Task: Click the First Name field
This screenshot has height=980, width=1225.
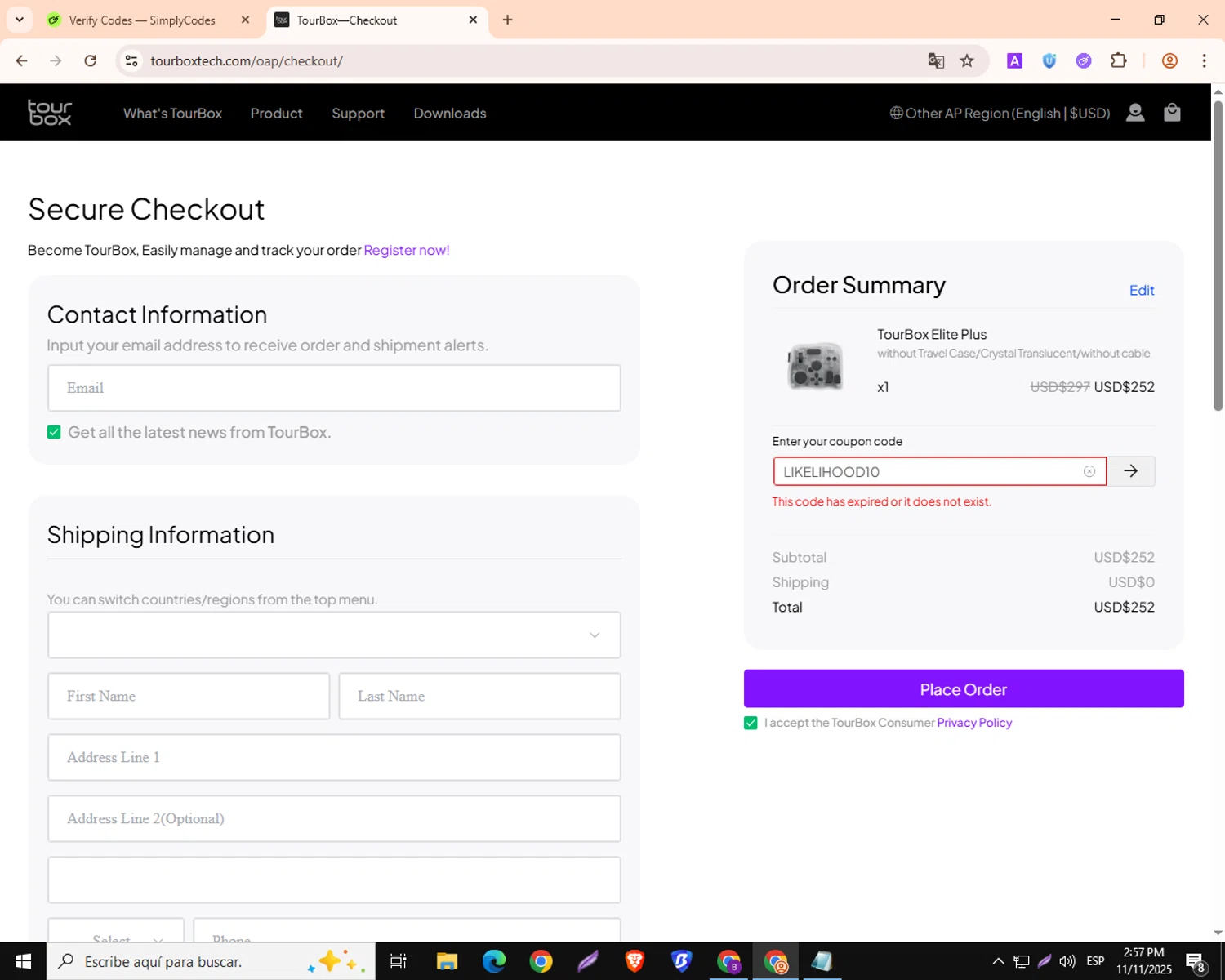Action: click(x=189, y=696)
